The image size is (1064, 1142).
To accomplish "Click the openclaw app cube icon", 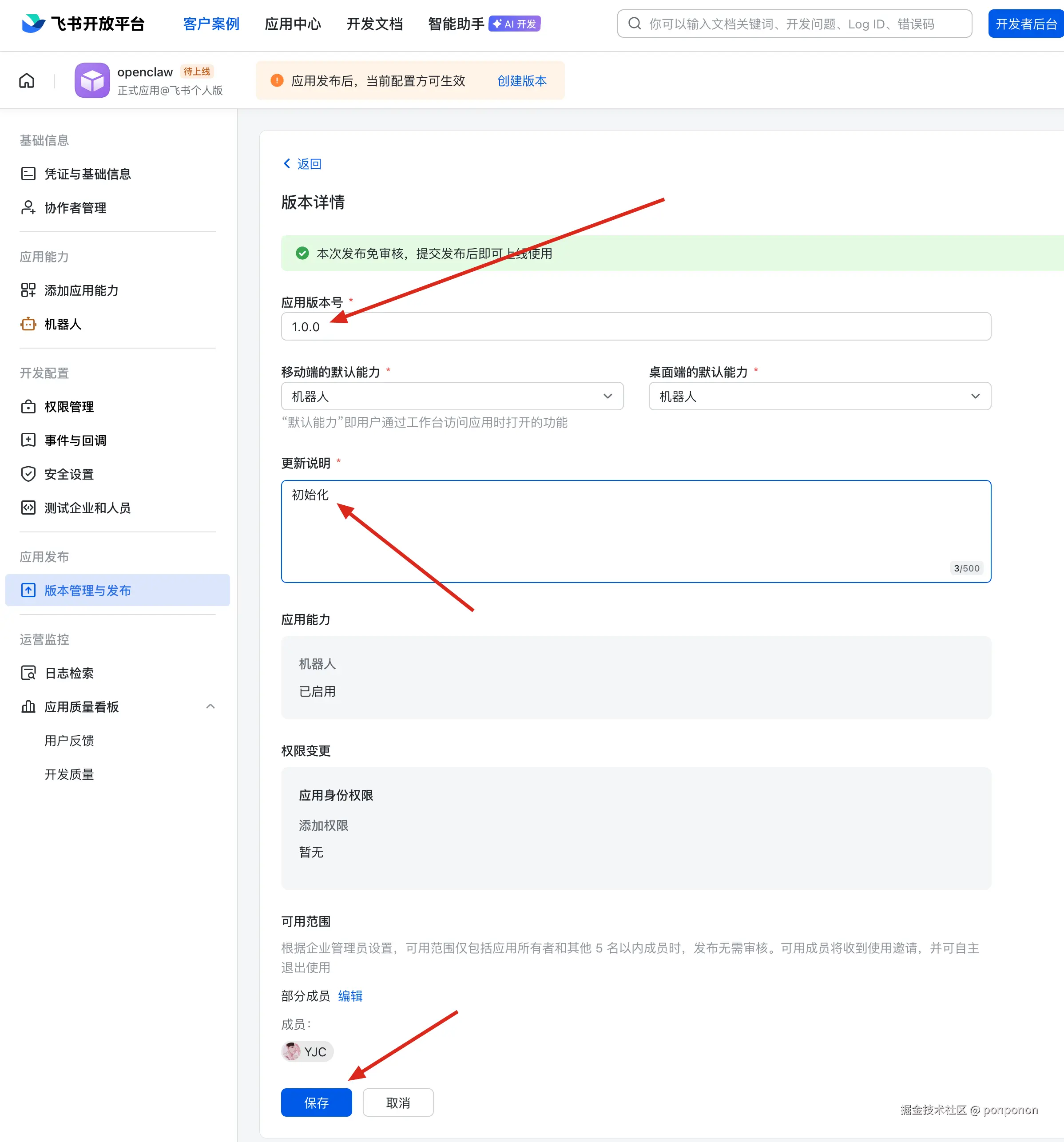I will [92, 80].
